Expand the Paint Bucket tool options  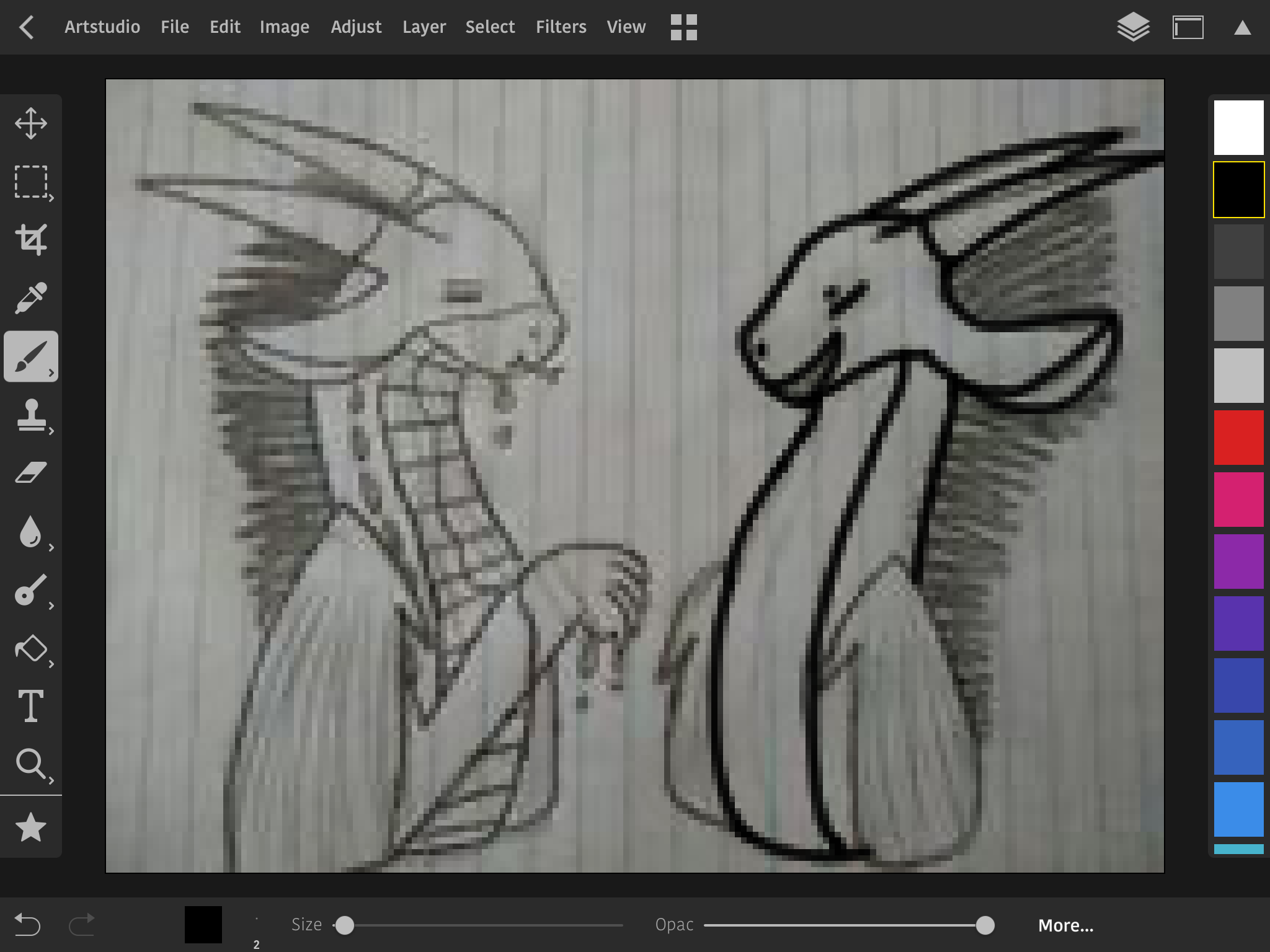51,664
